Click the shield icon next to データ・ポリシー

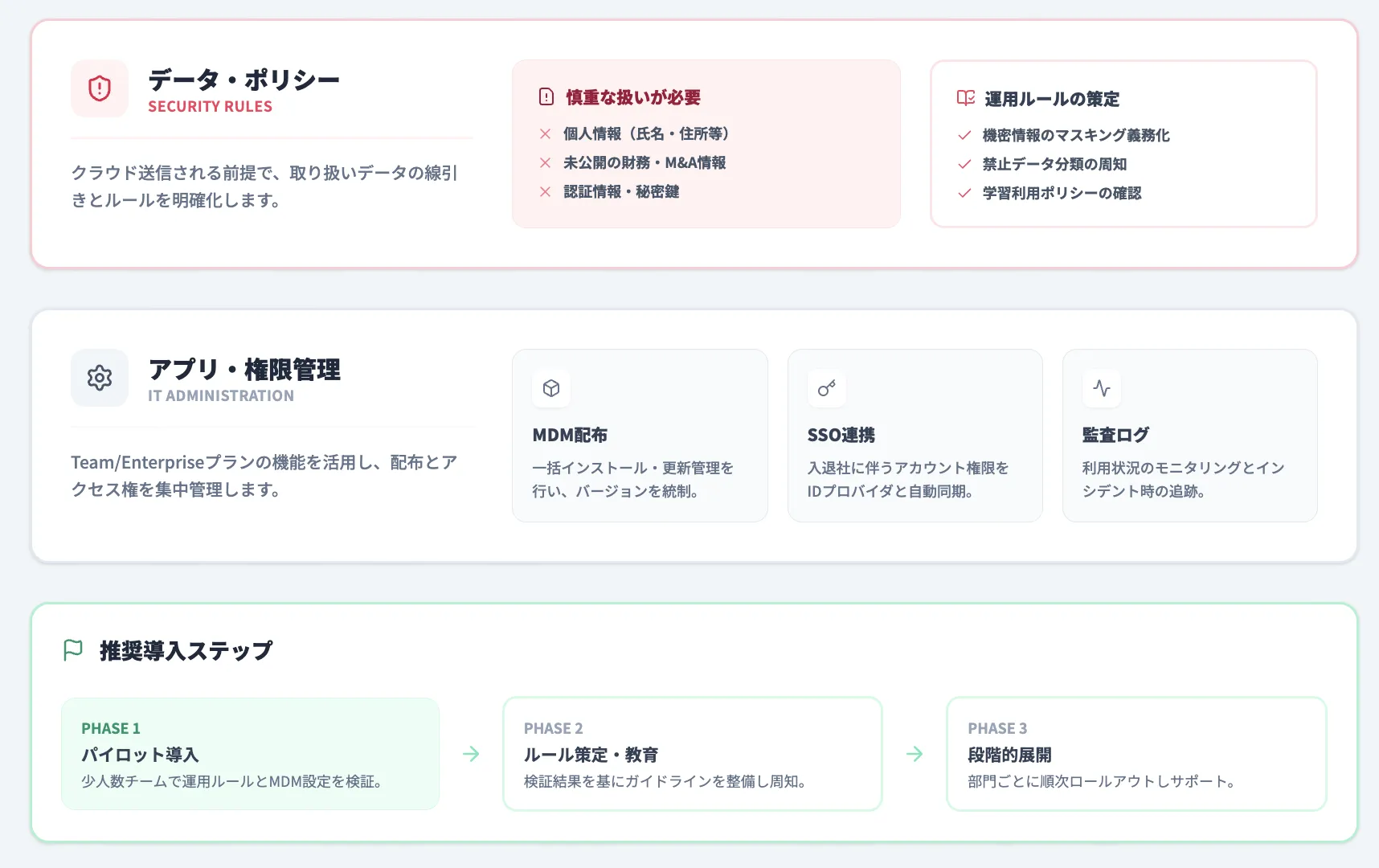click(x=99, y=88)
